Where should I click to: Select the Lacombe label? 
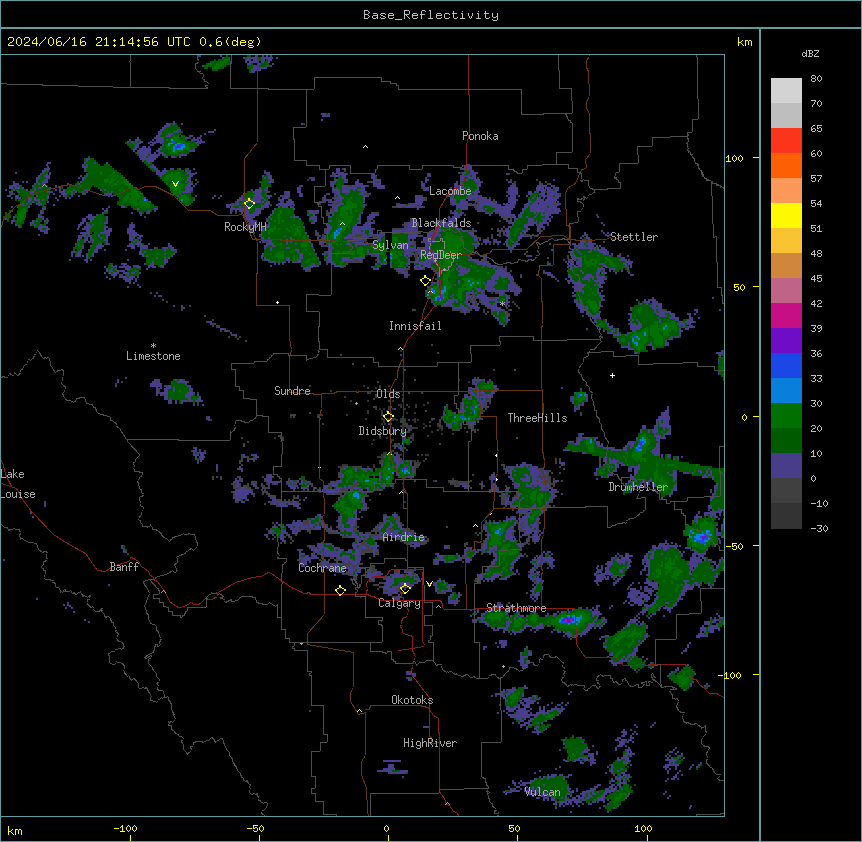click(x=450, y=191)
